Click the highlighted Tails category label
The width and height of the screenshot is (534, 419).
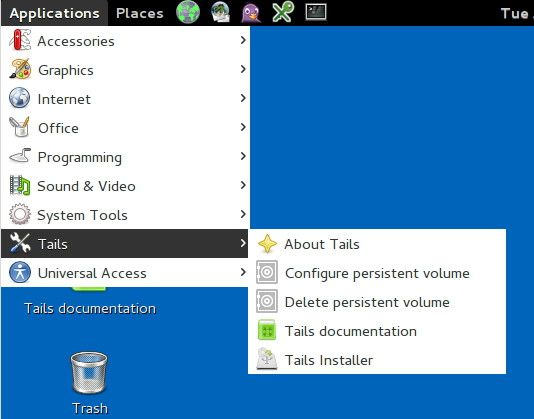[53, 244]
